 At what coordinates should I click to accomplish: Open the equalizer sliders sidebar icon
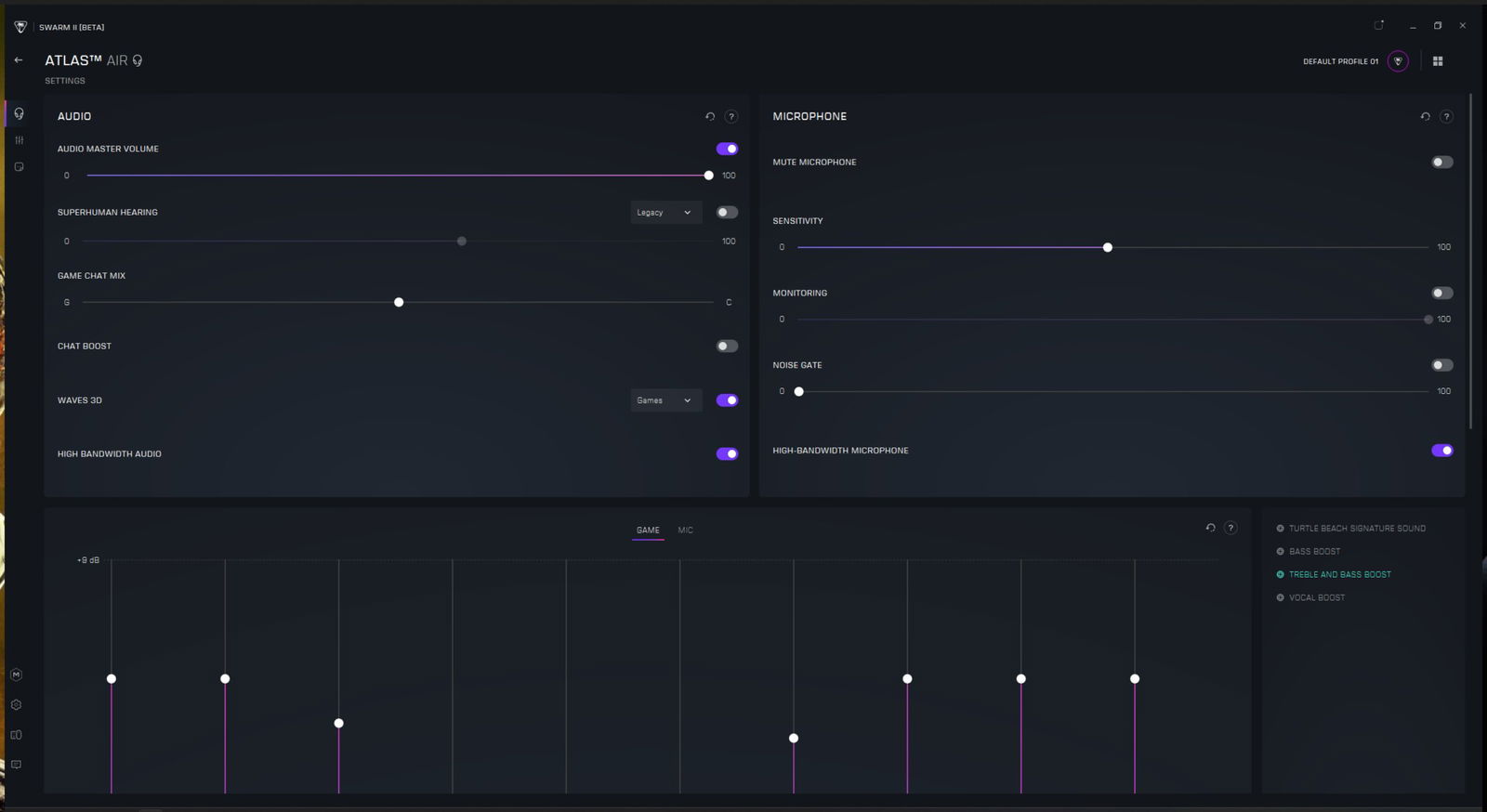(x=19, y=140)
